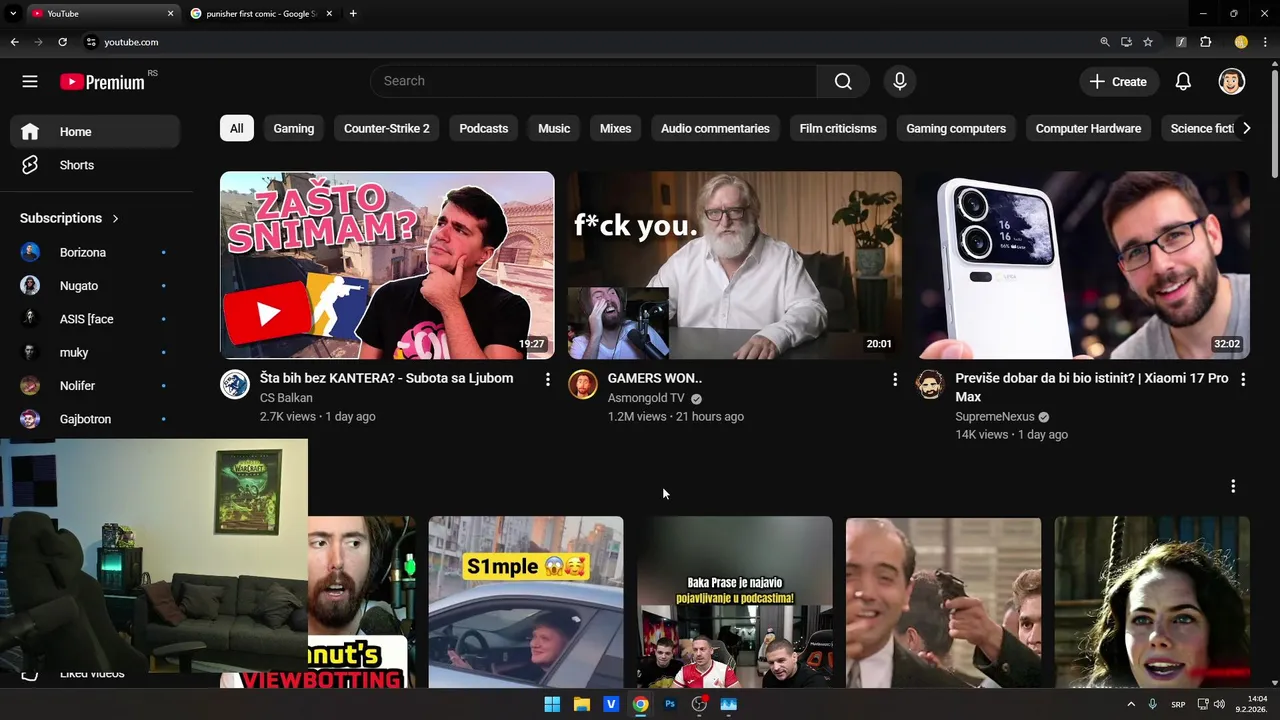Viewport: 1280px width, 720px height.
Task: Click the search magnifier button
Action: (x=843, y=82)
